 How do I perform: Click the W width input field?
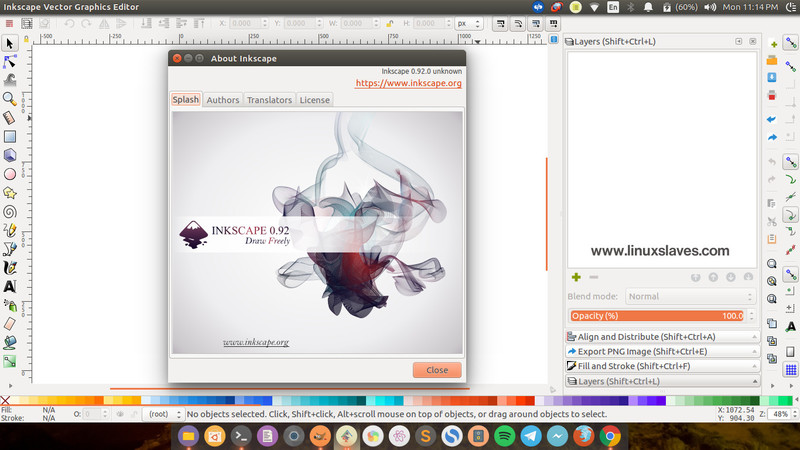point(357,23)
